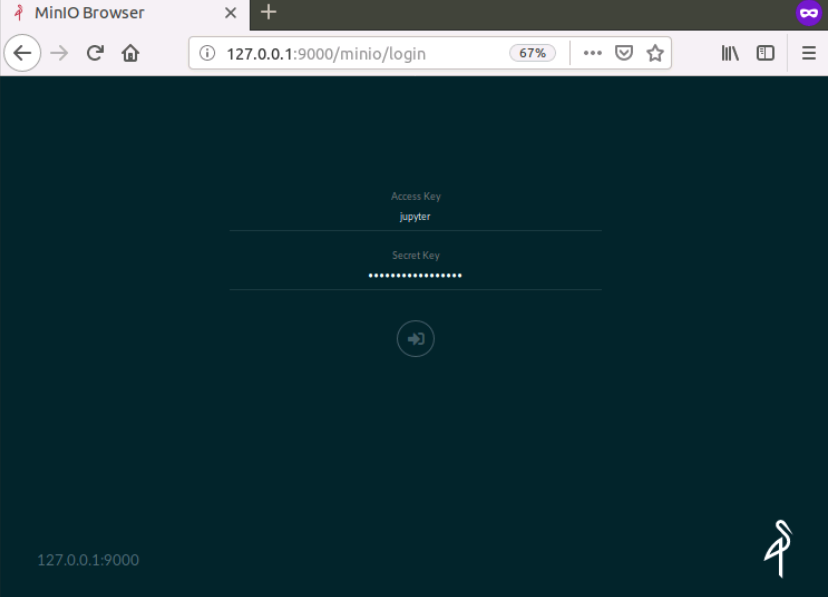Click the tracking protection shield icon
The height and width of the screenshot is (597, 828).
623,53
